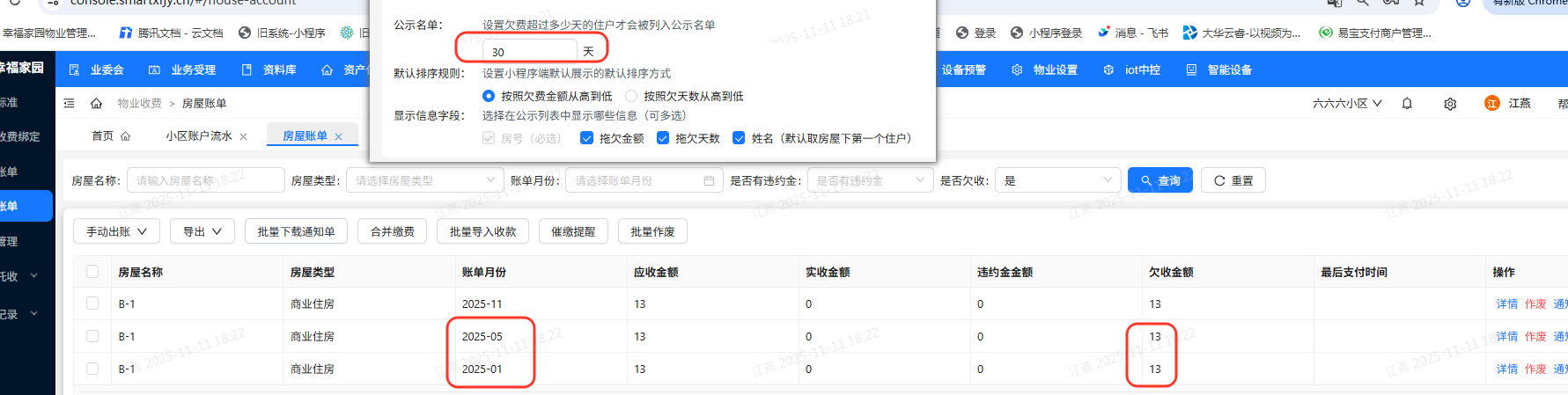Screen dimensions: 1568x395
Task: Expand the 六六六小区 community selector
Action: 1347,104
